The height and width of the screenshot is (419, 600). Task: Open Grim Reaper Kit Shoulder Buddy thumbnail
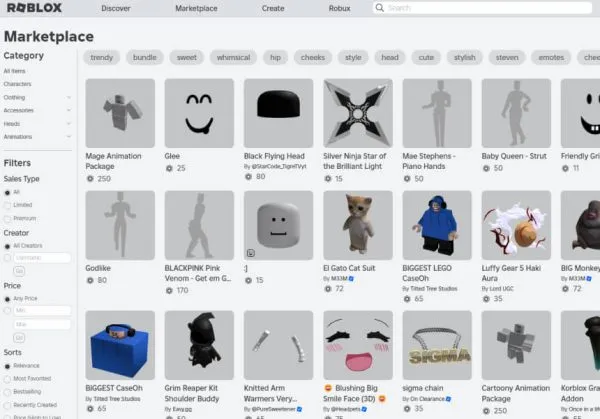pyautogui.click(x=199, y=345)
